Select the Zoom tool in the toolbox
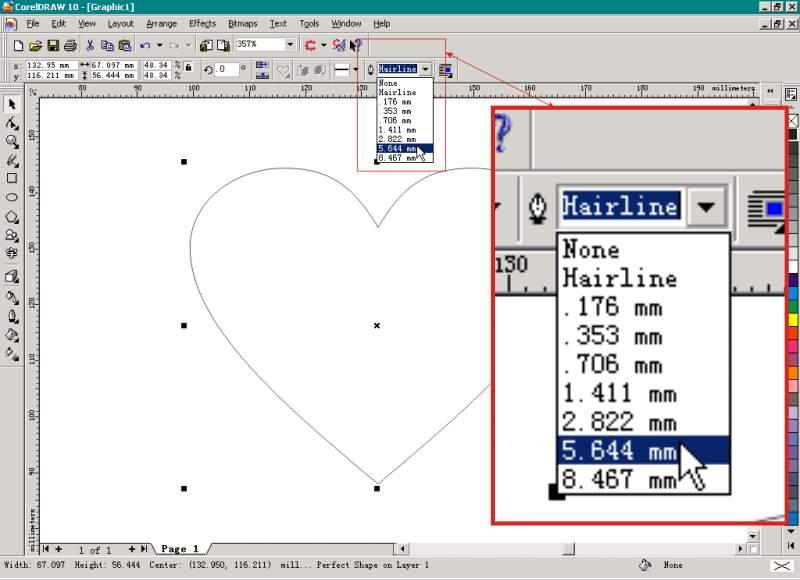The height and width of the screenshot is (580, 800). pyautogui.click(x=12, y=141)
